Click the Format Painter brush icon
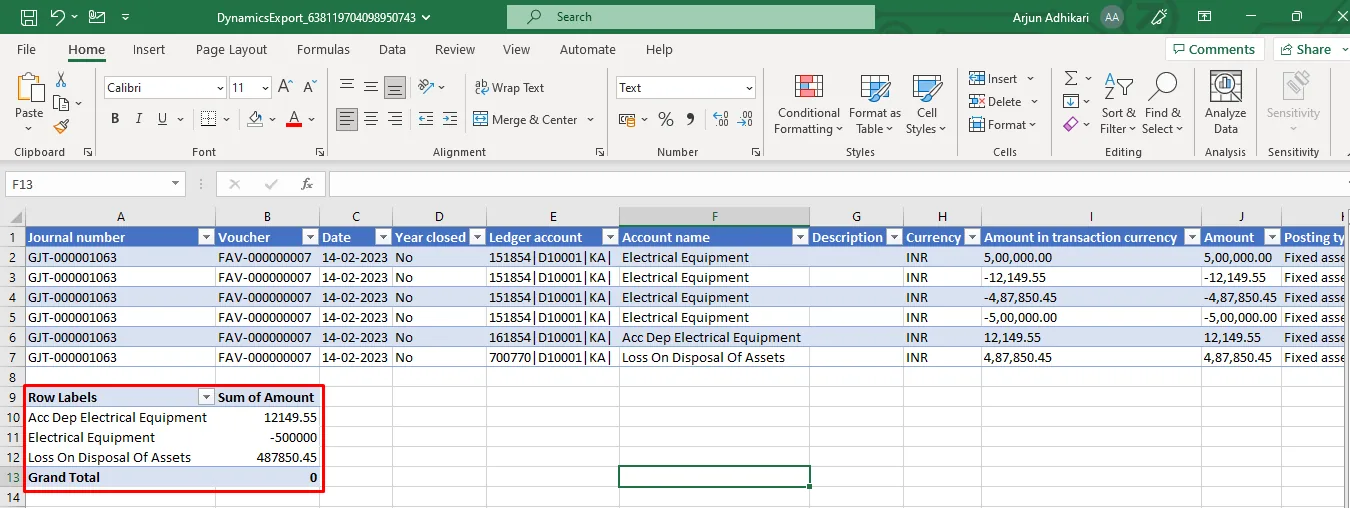 pyautogui.click(x=61, y=127)
